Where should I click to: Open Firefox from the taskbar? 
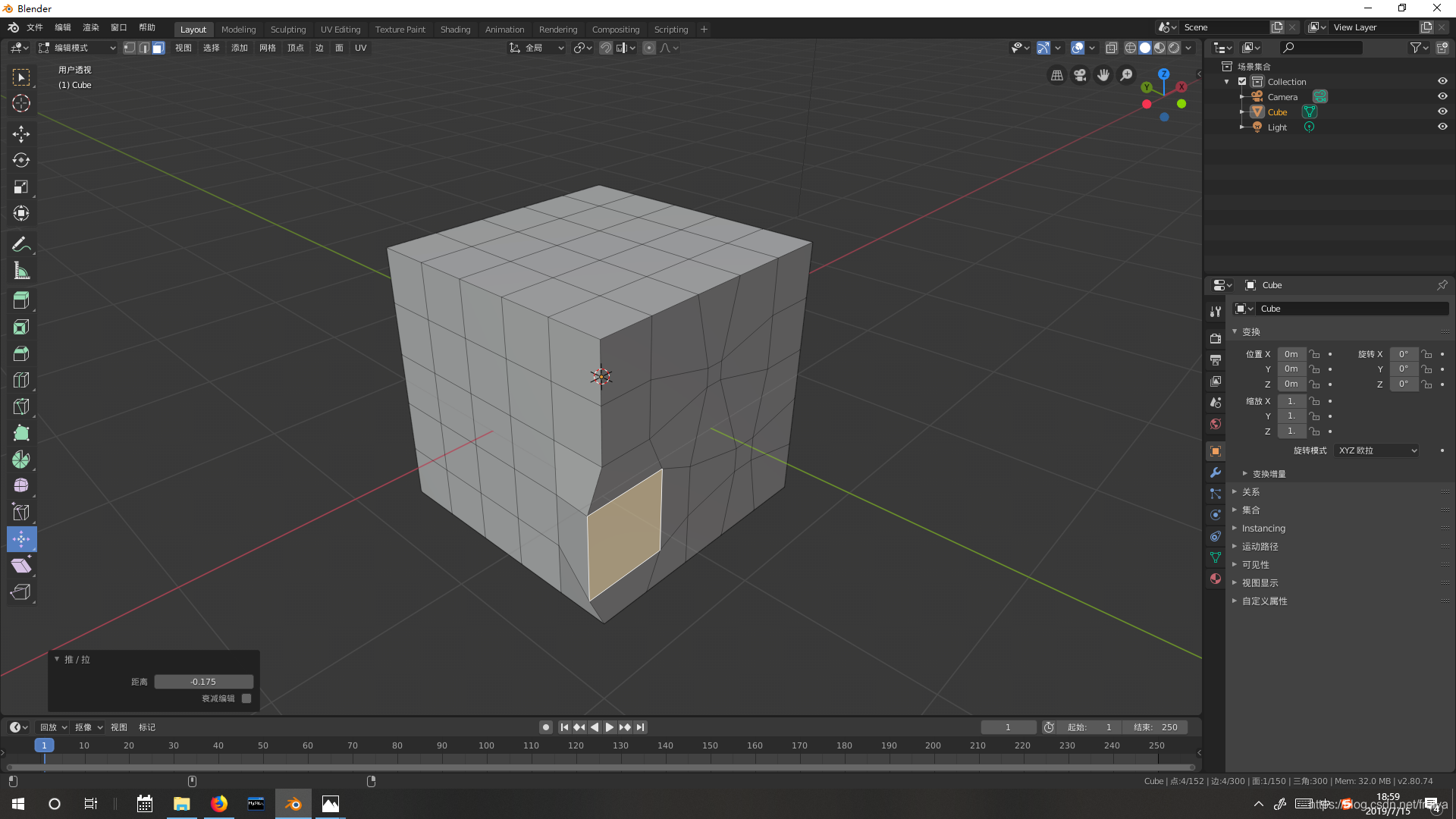pos(219,804)
